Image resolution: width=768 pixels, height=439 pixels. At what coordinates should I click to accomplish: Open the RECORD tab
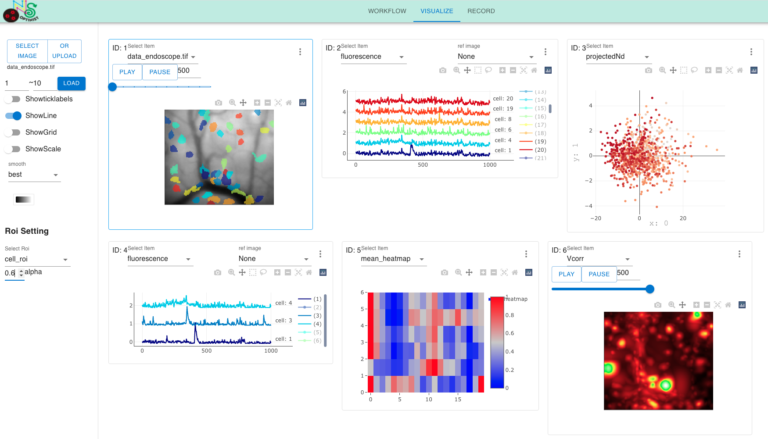(481, 11)
